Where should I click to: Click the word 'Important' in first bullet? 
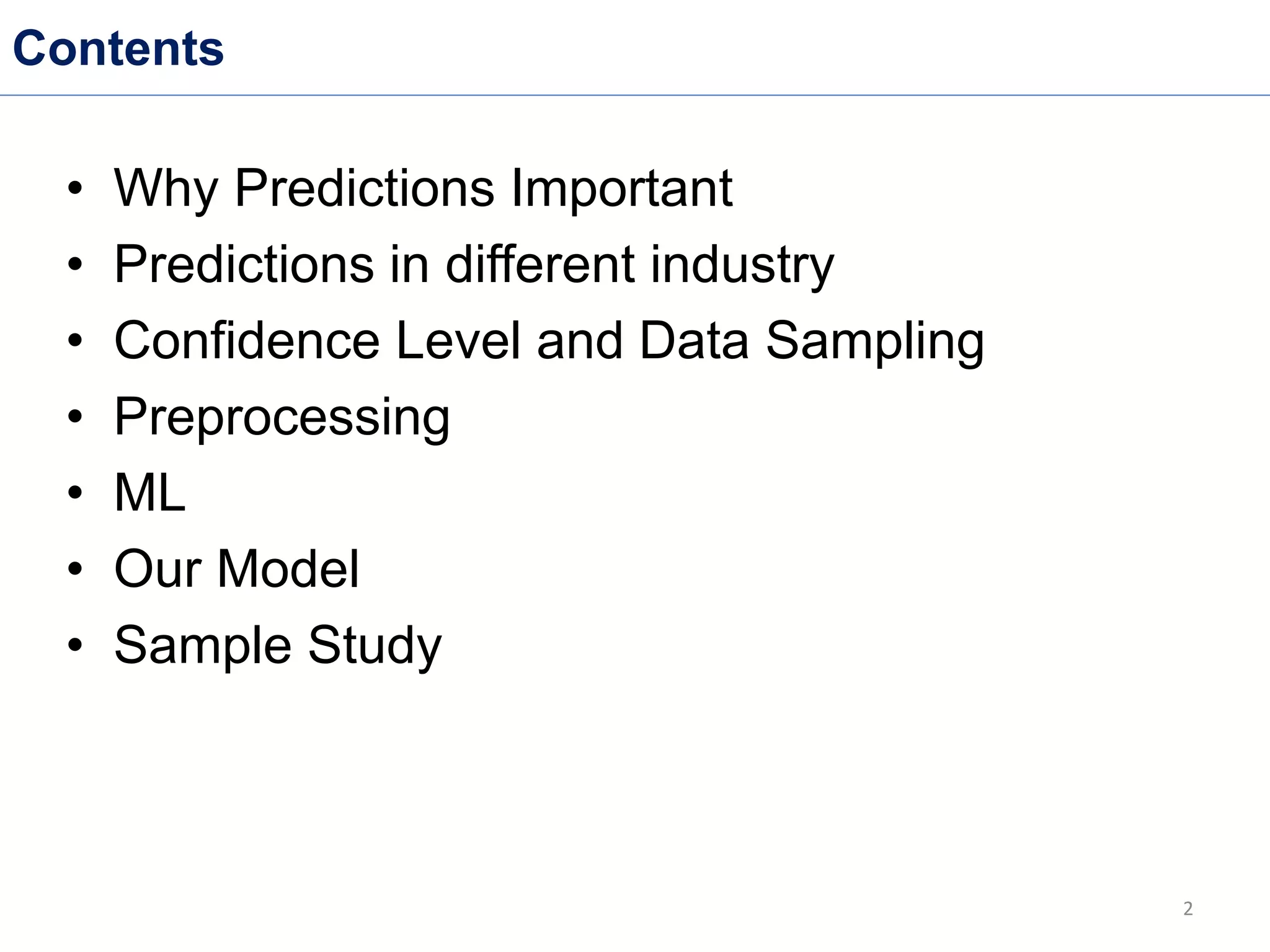pos(621,188)
